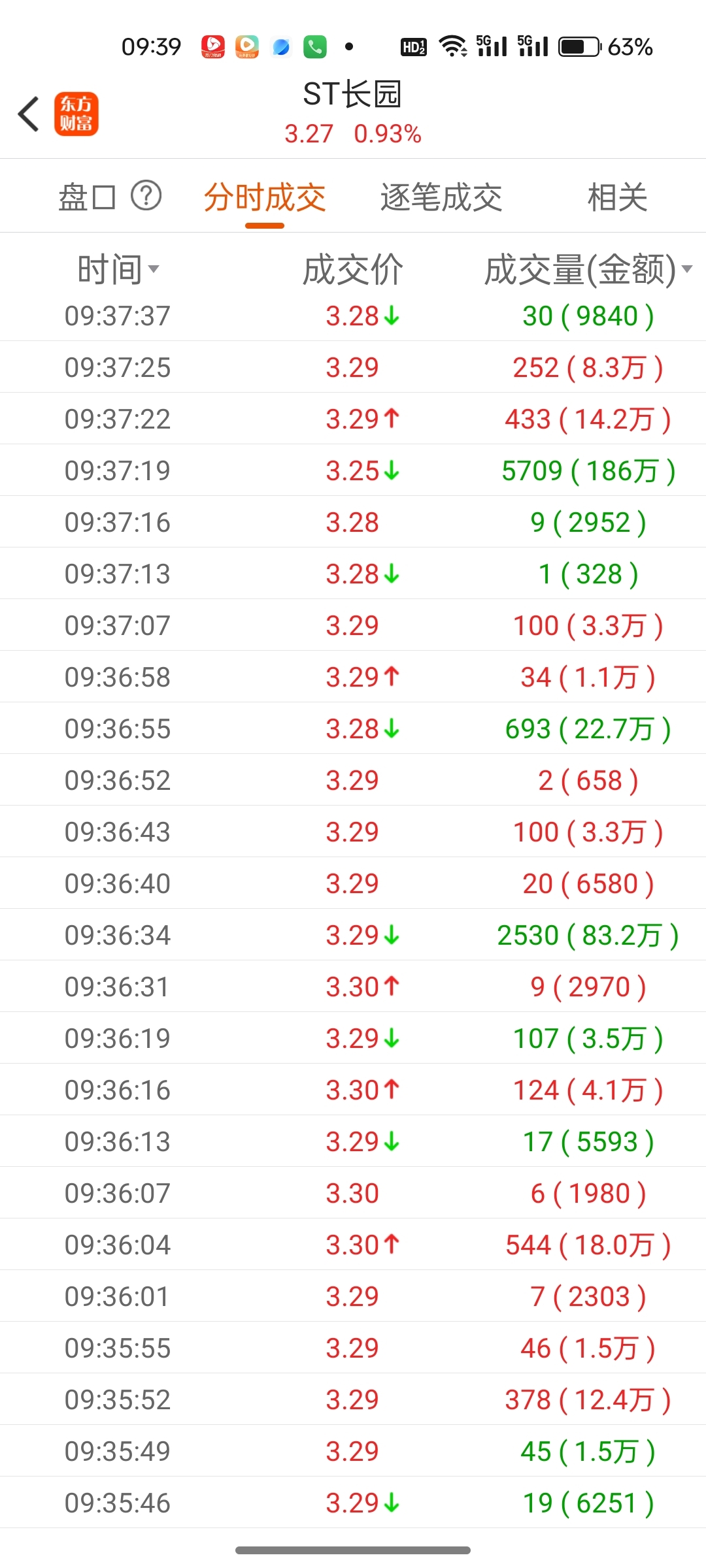
Task: Tap the bottom home gesture bar
Action: tap(353, 1550)
